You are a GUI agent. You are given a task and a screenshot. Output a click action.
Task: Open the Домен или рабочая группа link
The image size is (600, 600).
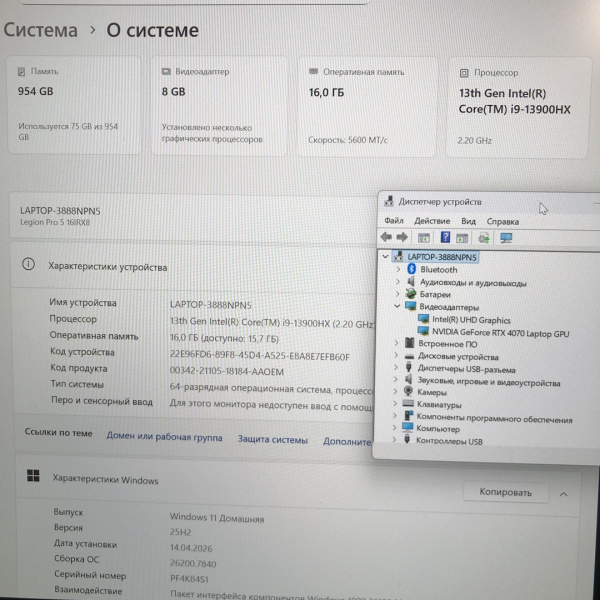pos(164,437)
